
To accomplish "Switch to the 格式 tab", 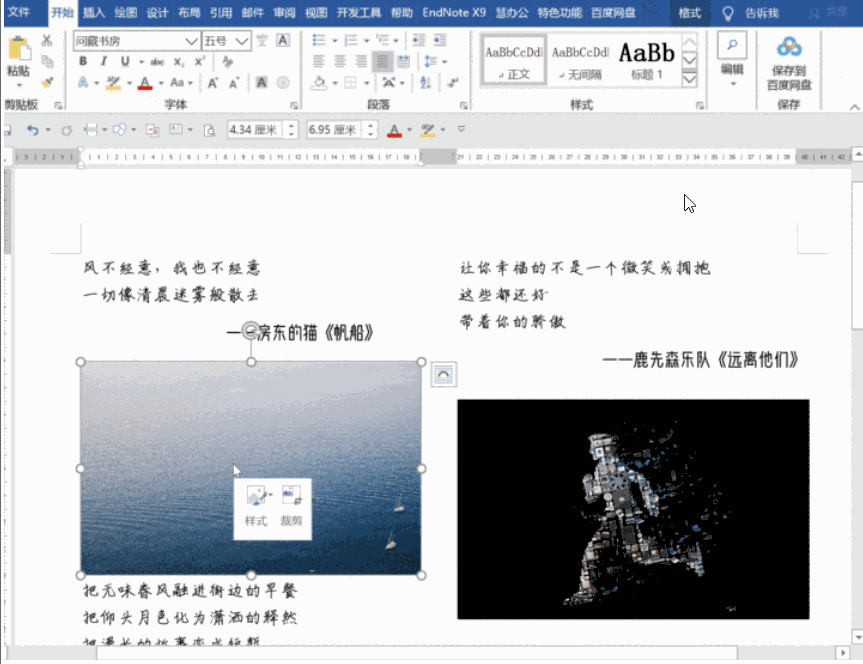I will click(690, 13).
